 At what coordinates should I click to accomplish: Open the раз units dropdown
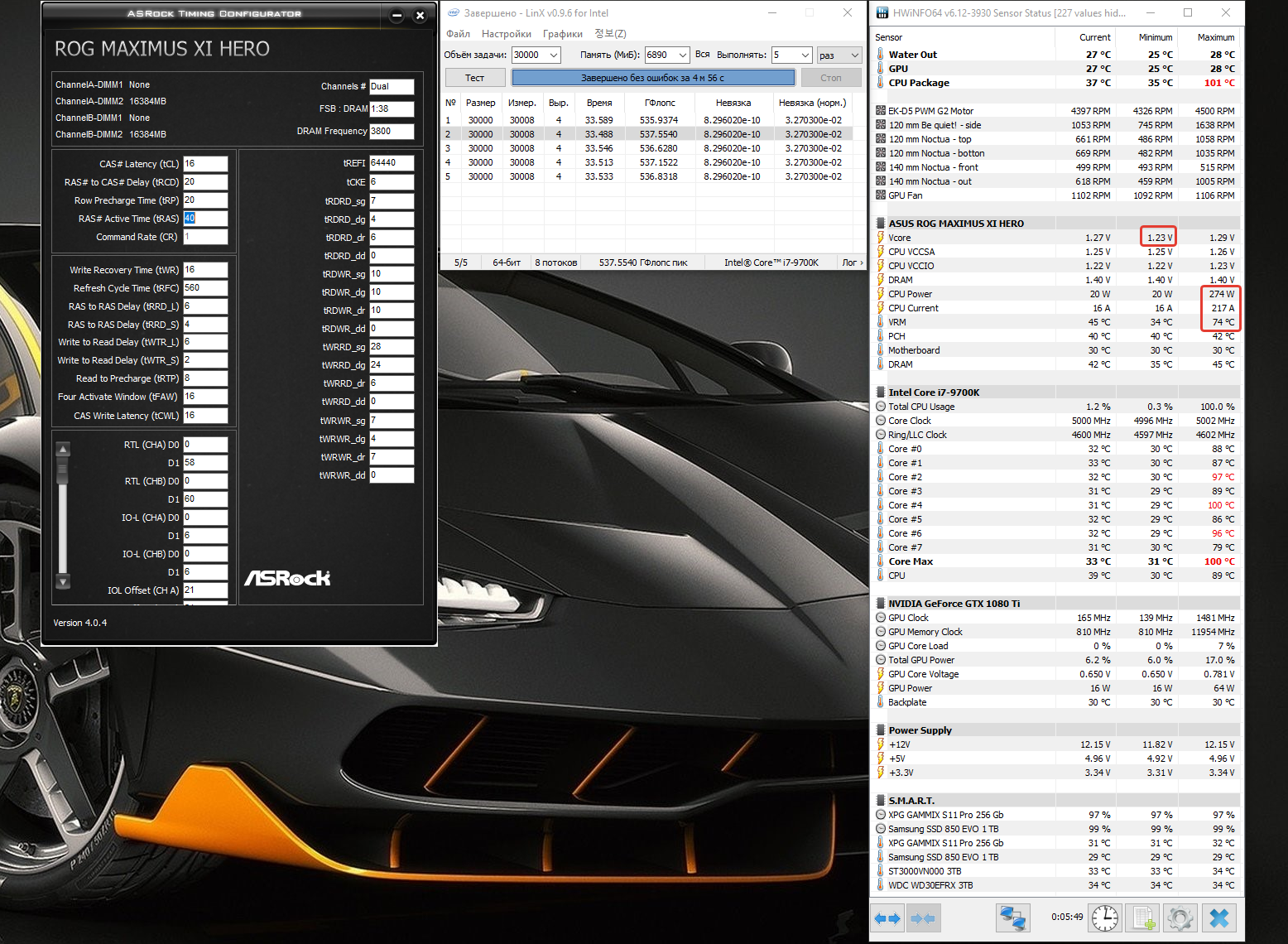pos(855,55)
